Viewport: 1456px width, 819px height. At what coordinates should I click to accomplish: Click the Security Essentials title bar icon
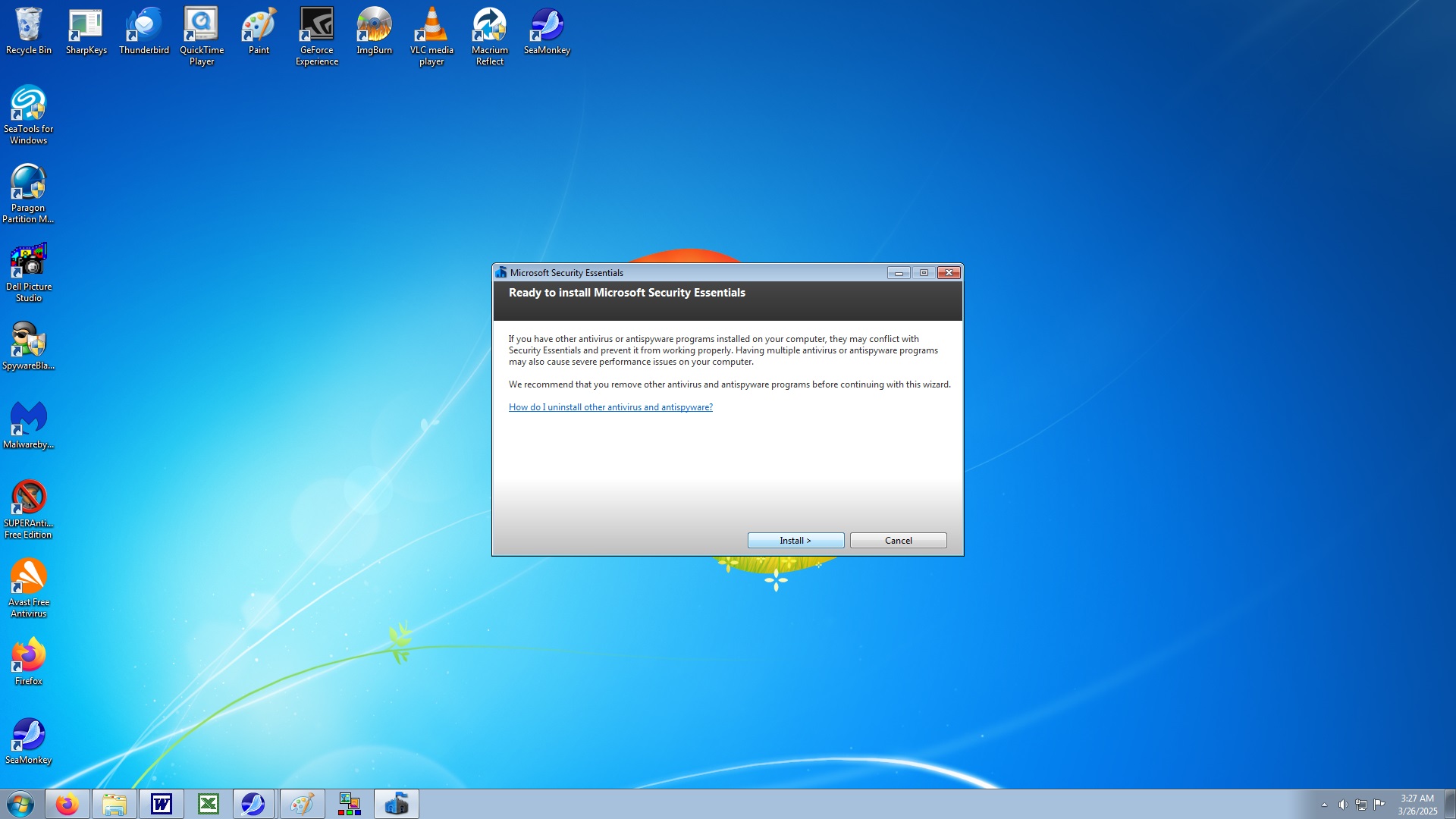coord(501,272)
